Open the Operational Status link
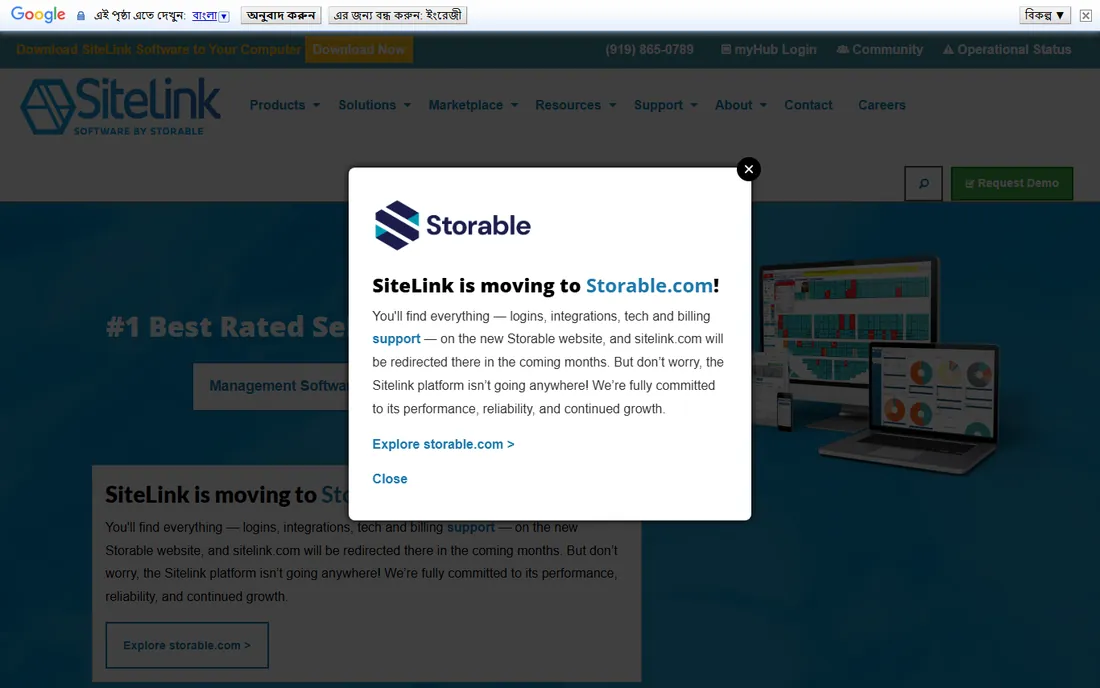 tap(1007, 50)
